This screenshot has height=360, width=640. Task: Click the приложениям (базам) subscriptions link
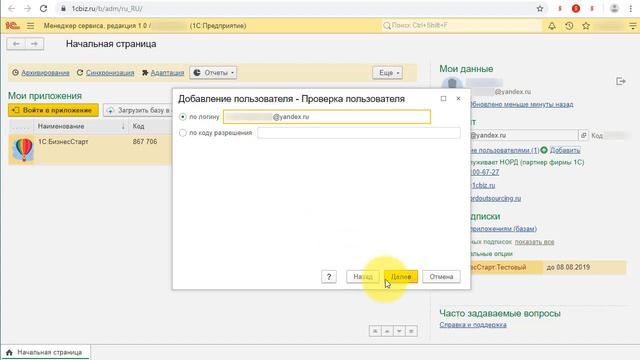coord(504,229)
